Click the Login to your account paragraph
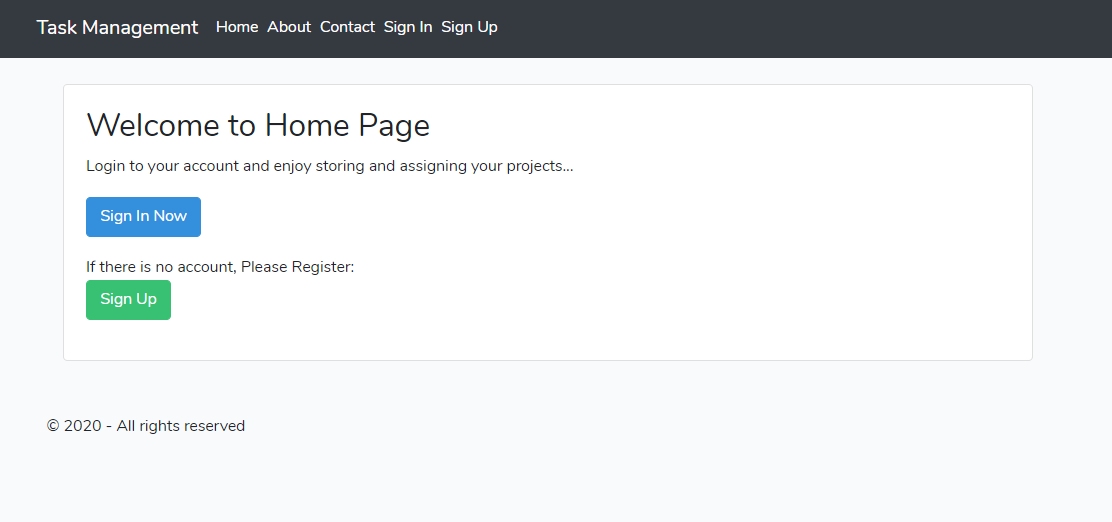 pyautogui.click(x=329, y=166)
